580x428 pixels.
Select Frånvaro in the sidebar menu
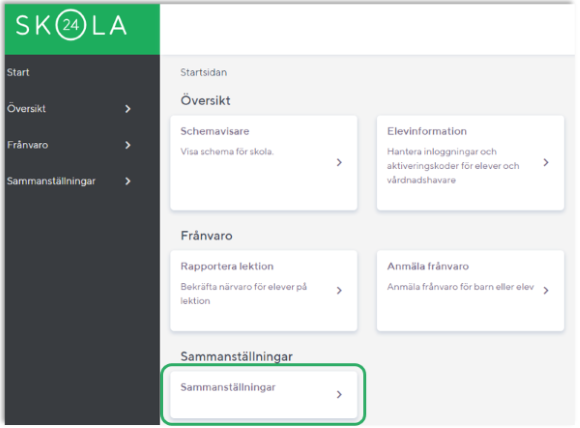(27, 145)
